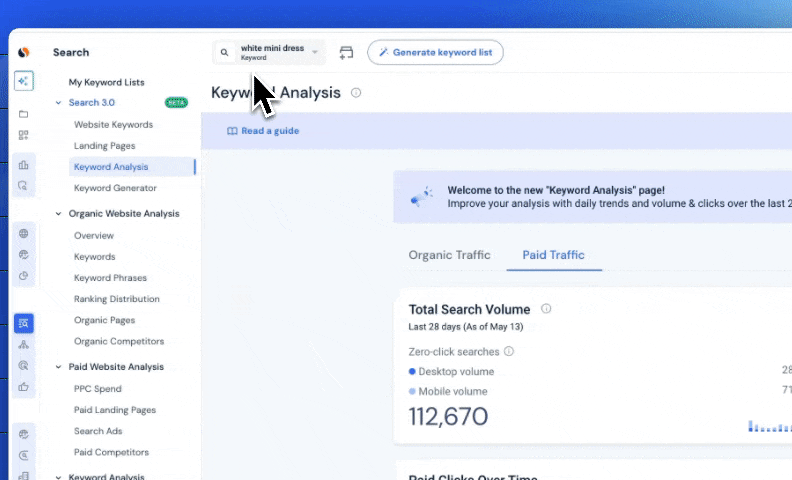Image resolution: width=792 pixels, height=480 pixels.
Task: Click the add-to-list icon beside keyword box
Action: tap(346, 53)
